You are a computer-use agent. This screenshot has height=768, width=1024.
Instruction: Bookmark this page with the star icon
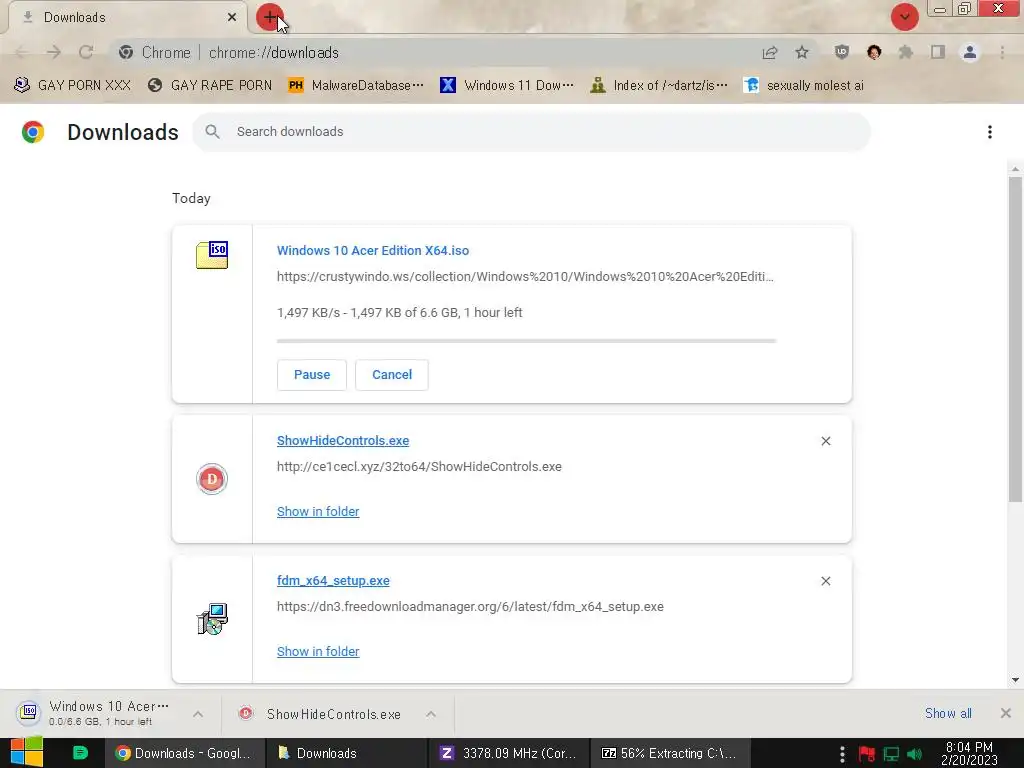pos(802,52)
